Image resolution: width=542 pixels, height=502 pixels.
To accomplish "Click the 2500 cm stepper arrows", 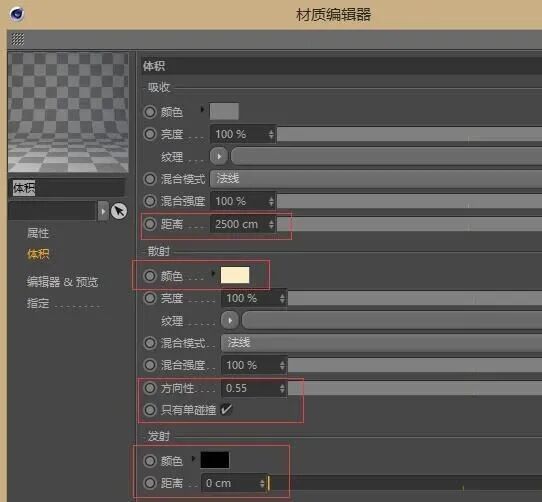I will (271, 224).
